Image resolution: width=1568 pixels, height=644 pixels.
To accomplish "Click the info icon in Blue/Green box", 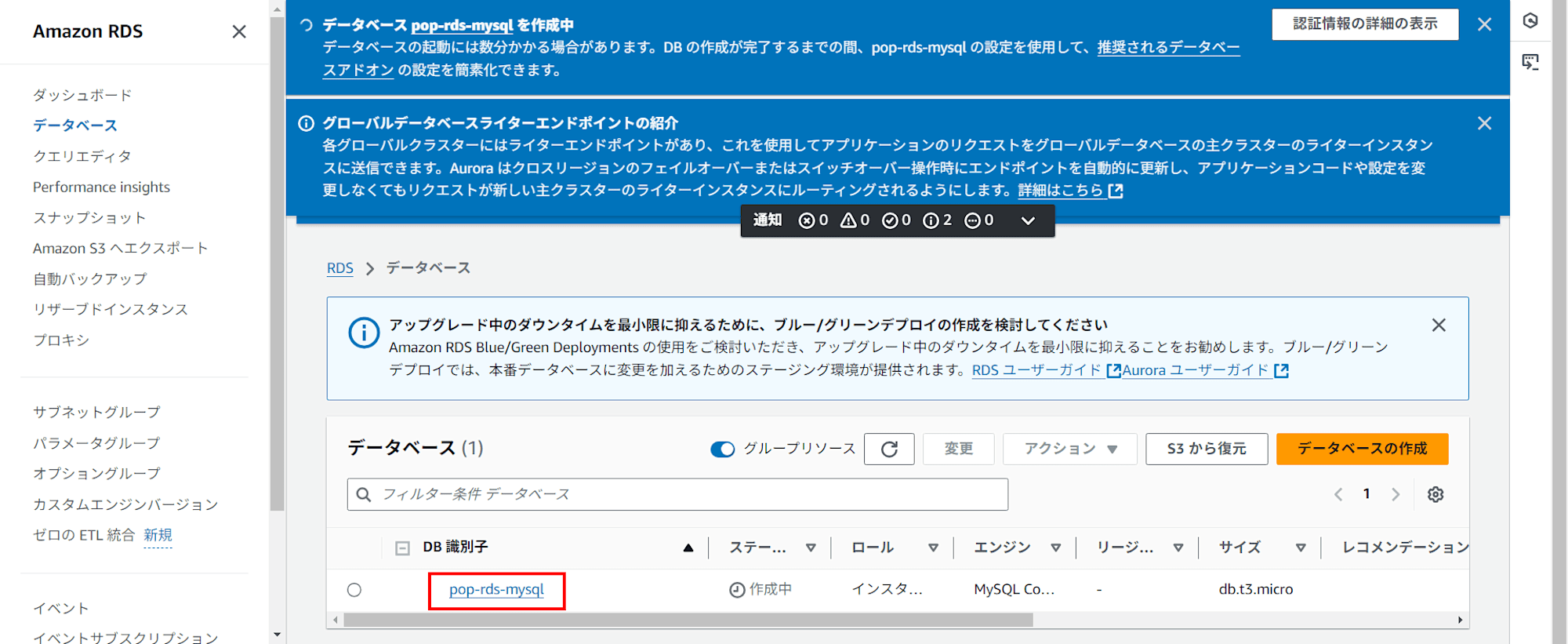I will [364, 333].
